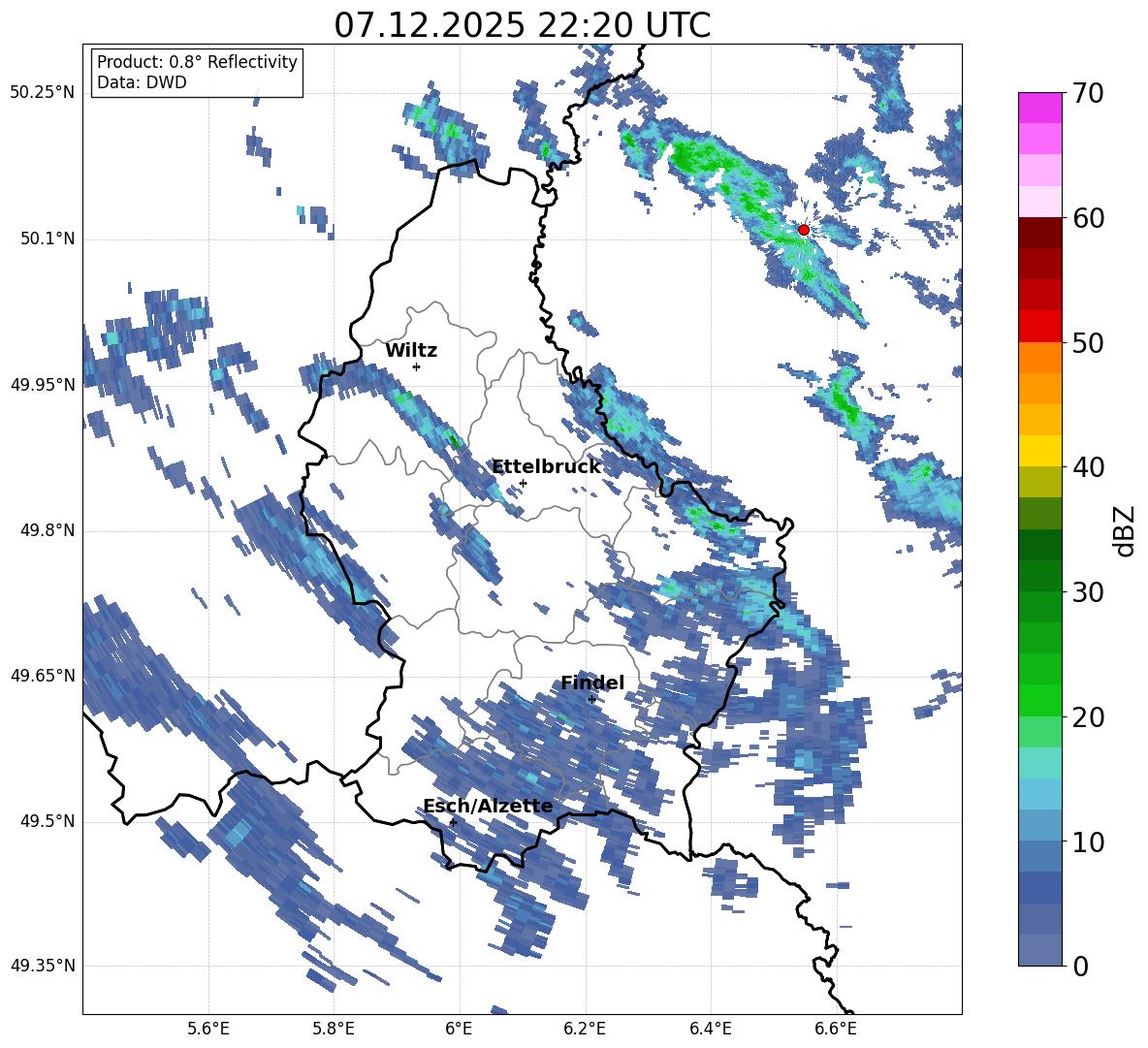
Task: Click the 6.4°E longitude label
Action: tap(710, 1029)
